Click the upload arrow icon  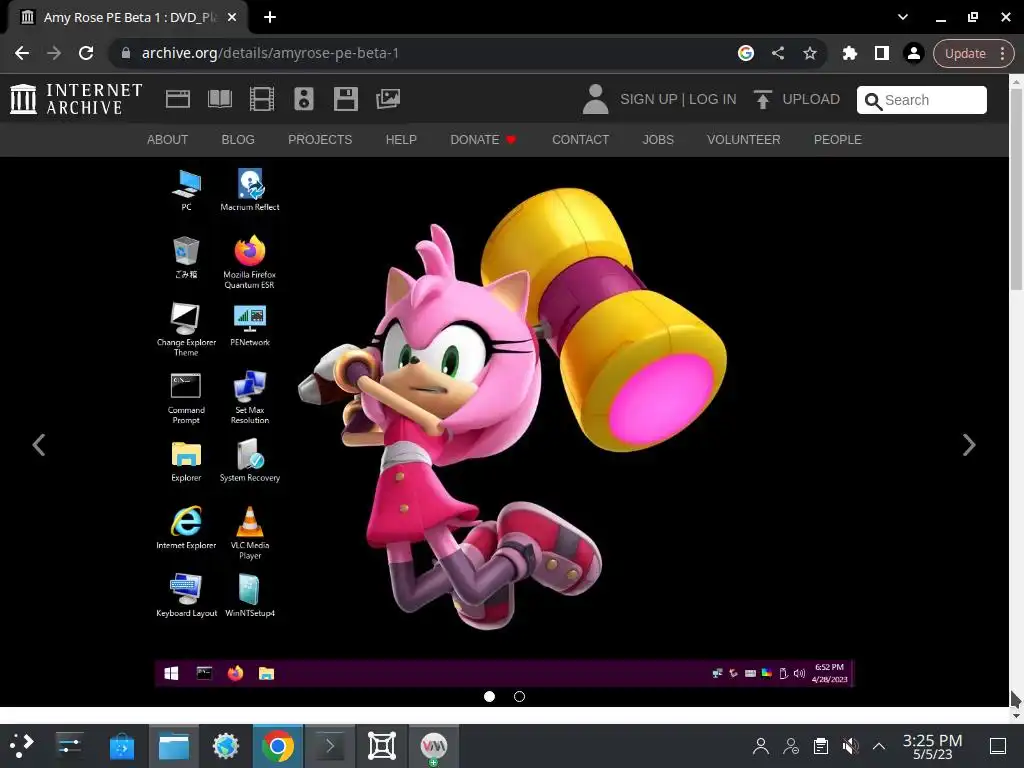coord(762,99)
